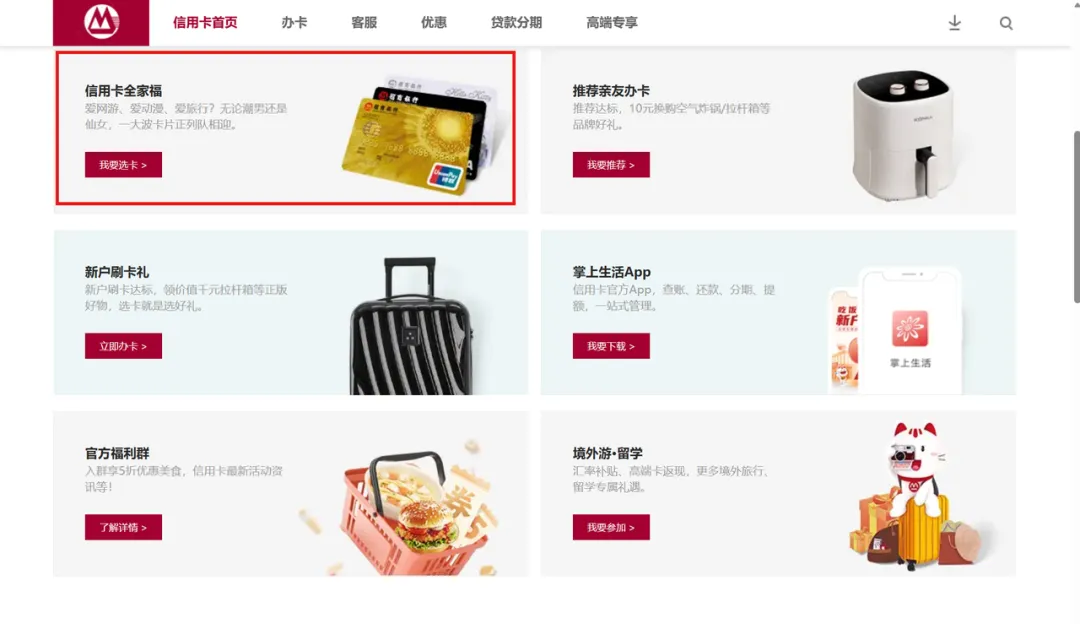
Task: Open the search magnifier icon
Action: pyautogui.click(x=1006, y=23)
